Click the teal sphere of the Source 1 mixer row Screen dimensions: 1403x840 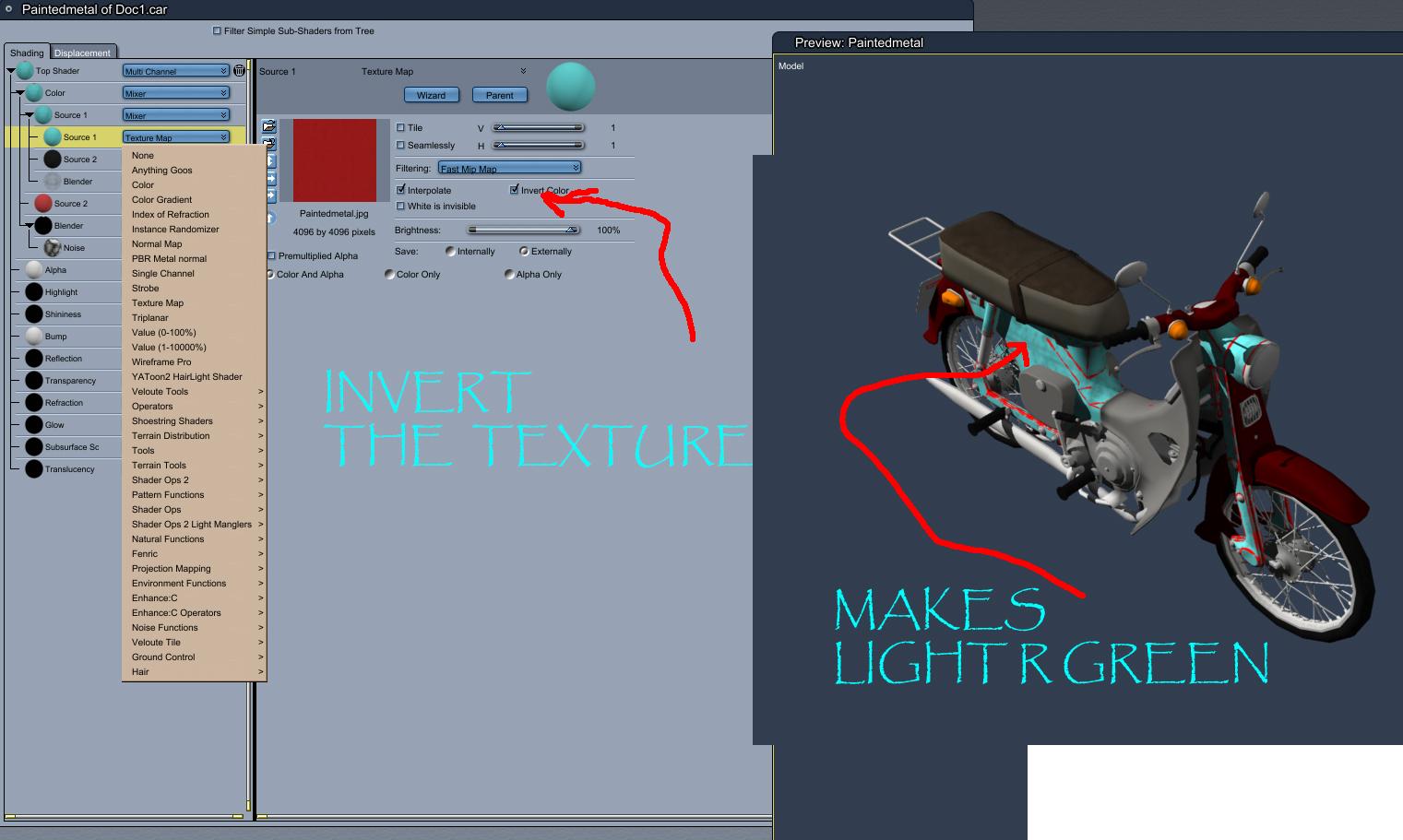click(x=43, y=115)
